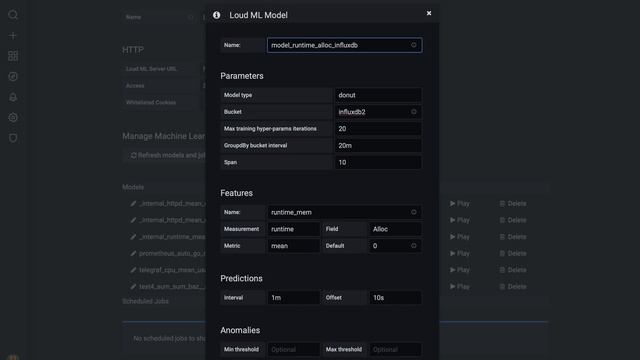Click the Features section heading
Image resolution: width=640 pixels, height=360 pixels.
pos(236,193)
